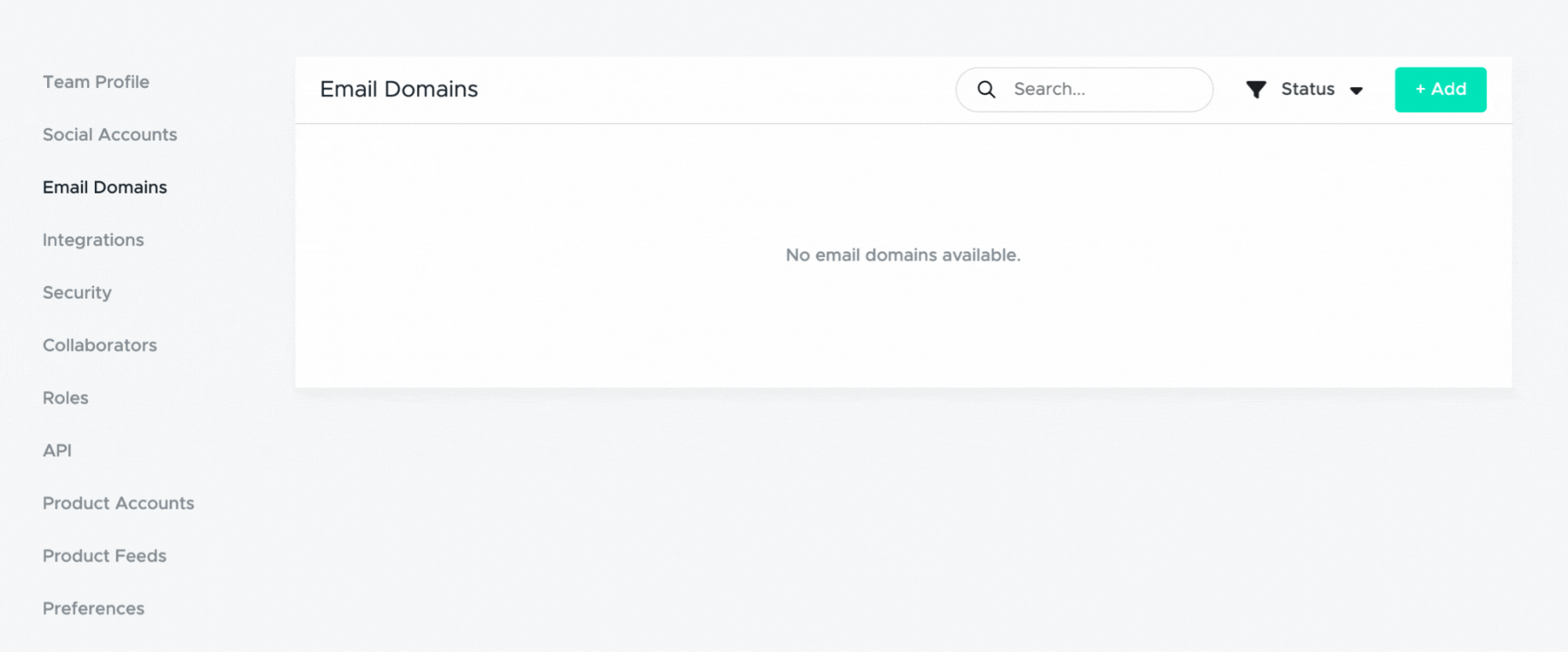
Task: Open Team Profile settings
Action: [96, 81]
